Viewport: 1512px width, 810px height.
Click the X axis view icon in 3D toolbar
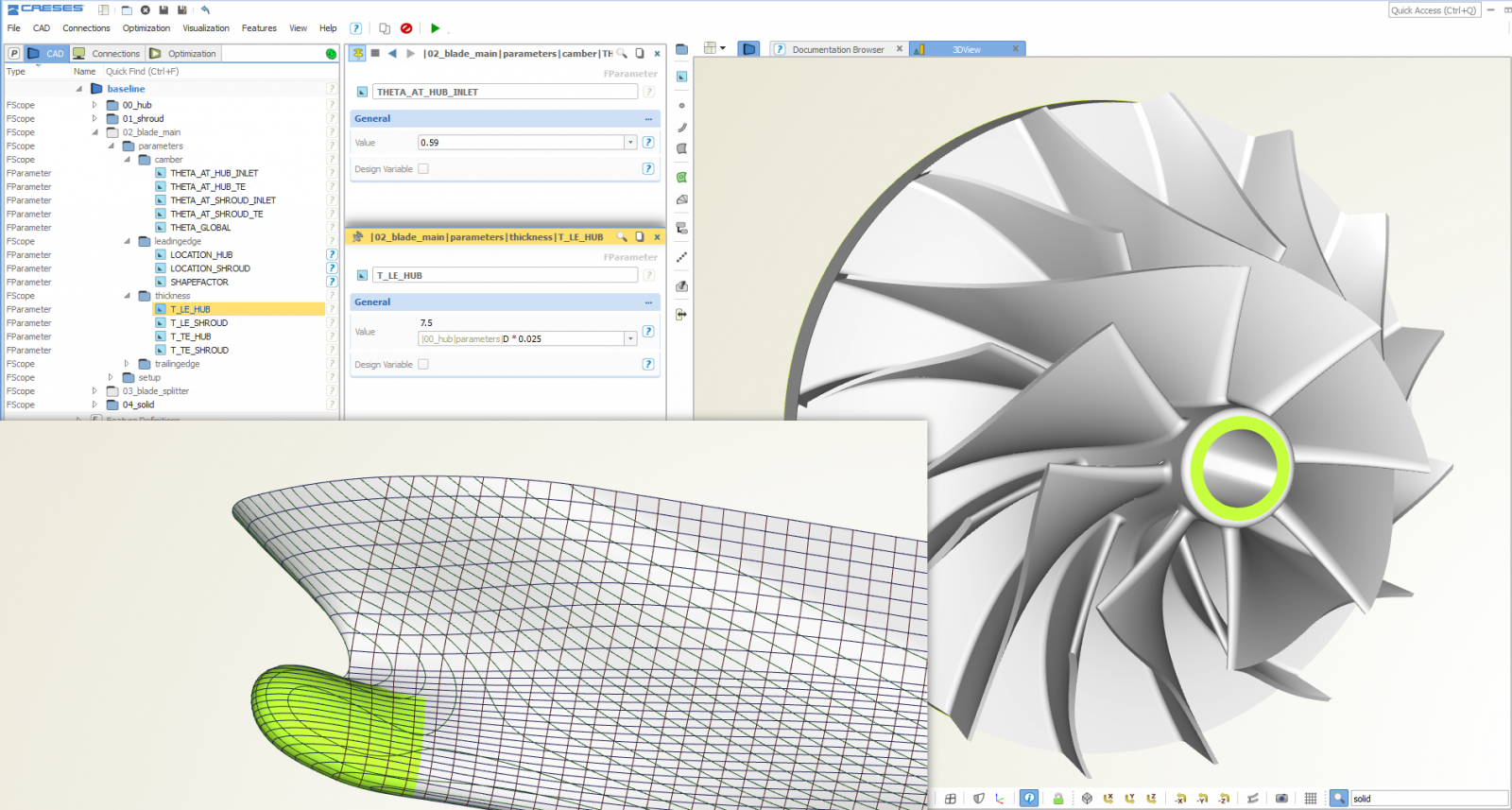point(1108,799)
